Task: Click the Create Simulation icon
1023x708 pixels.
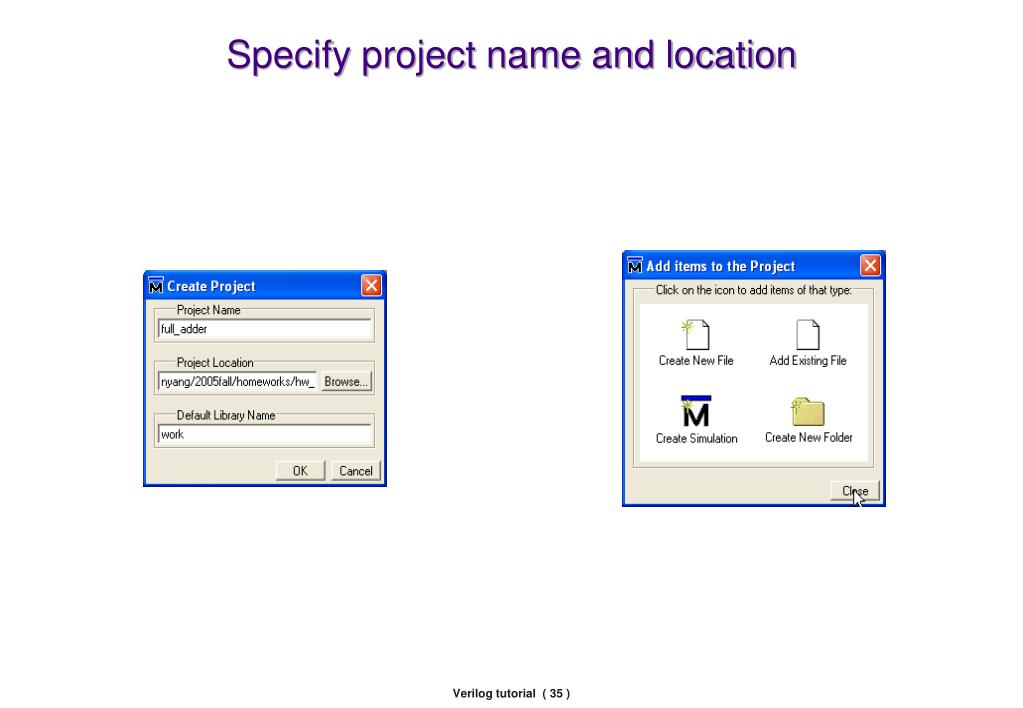Action: point(695,411)
